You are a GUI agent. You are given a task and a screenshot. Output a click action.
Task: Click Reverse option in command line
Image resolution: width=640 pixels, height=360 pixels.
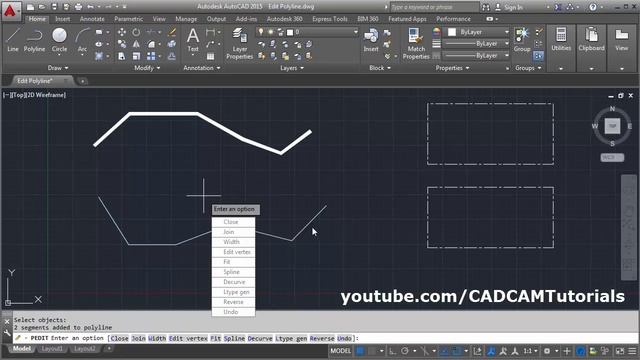point(322,338)
